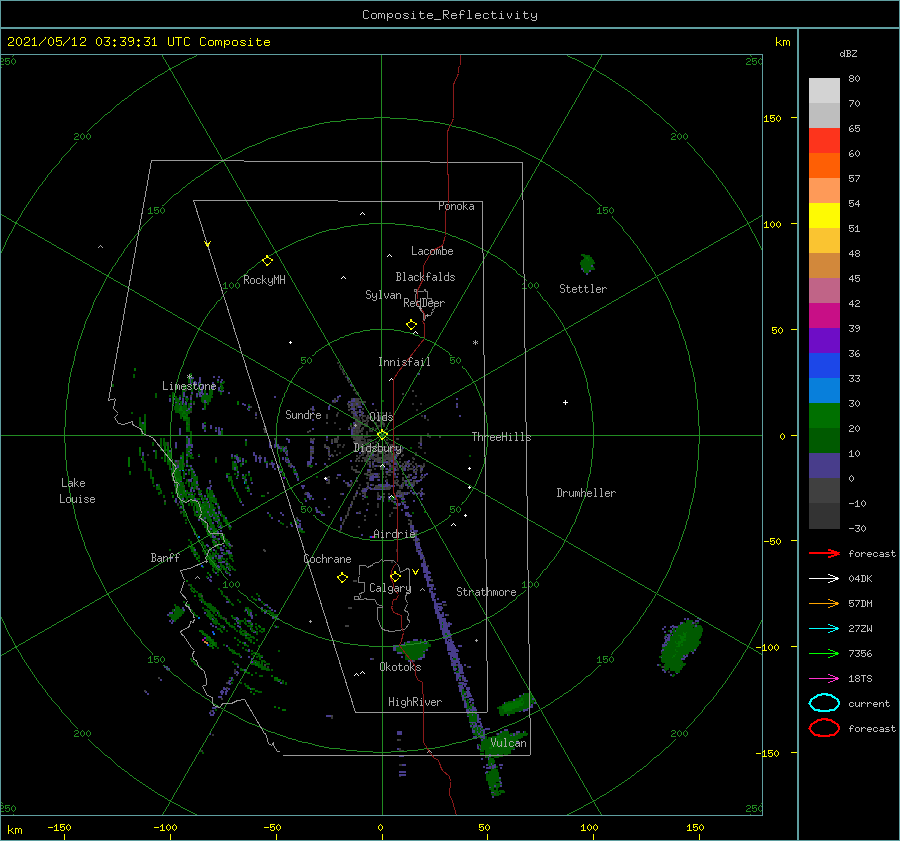900x841 pixels.
Task: Click the lavender-blue 0 dBZ swatch
Action: pyautogui.click(x=824, y=466)
